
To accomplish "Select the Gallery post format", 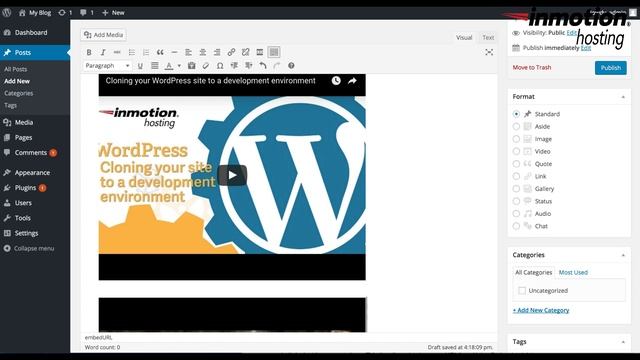I will coord(516,189).
